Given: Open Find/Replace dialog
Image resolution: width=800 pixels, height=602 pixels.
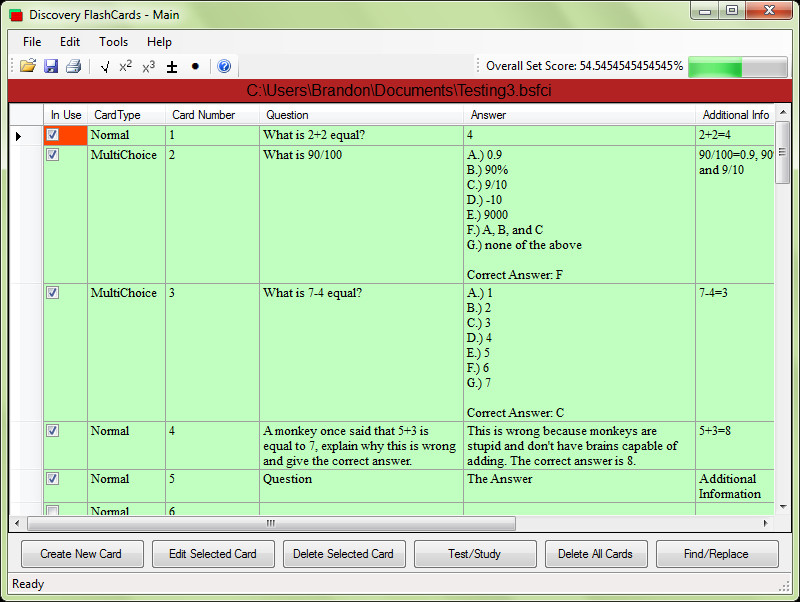Looking at the screenshot, I should pos(717,554).
